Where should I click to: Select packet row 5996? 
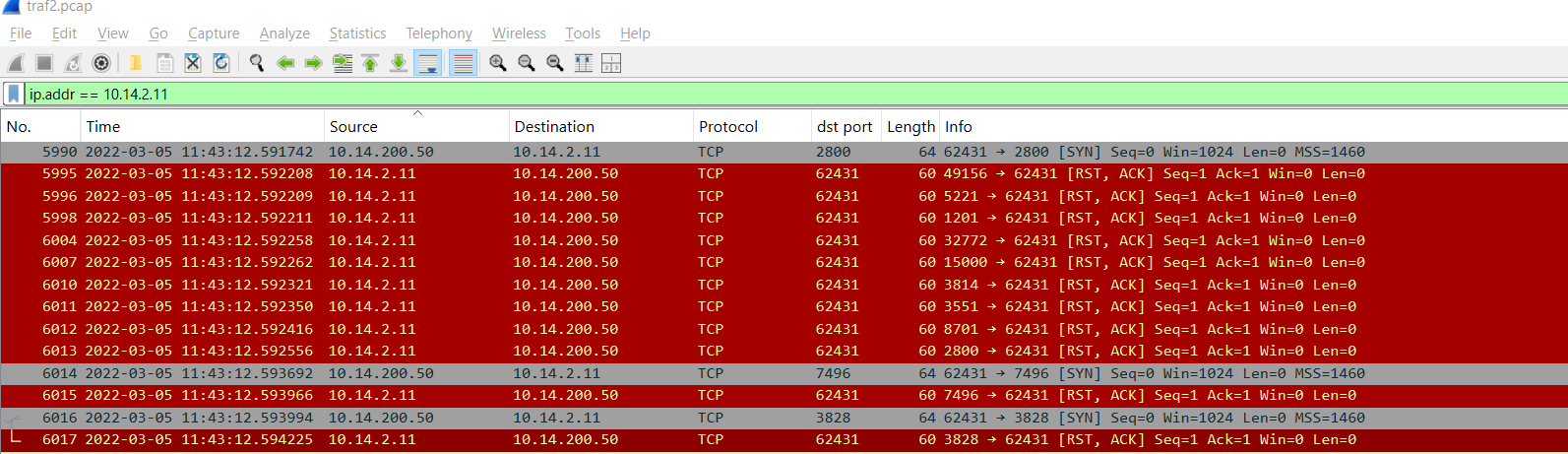pos(784,196)
